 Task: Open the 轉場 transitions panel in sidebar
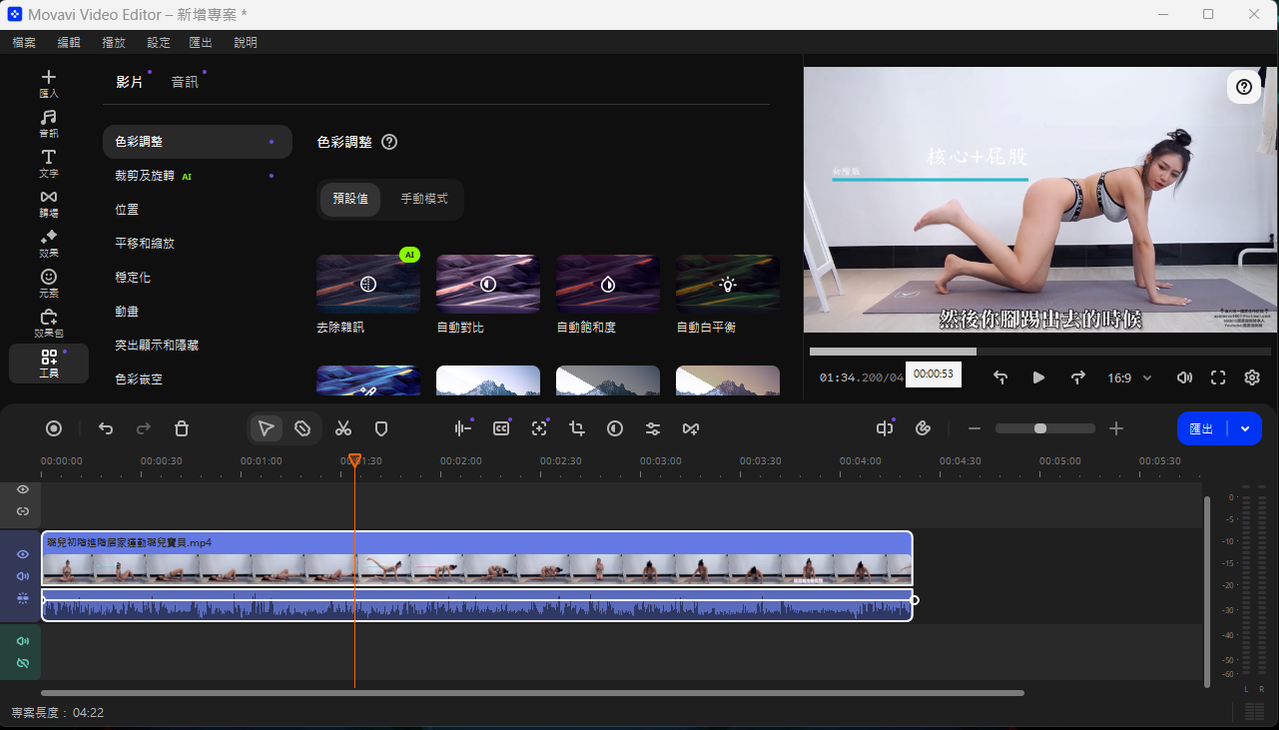(x=48, y=203)
